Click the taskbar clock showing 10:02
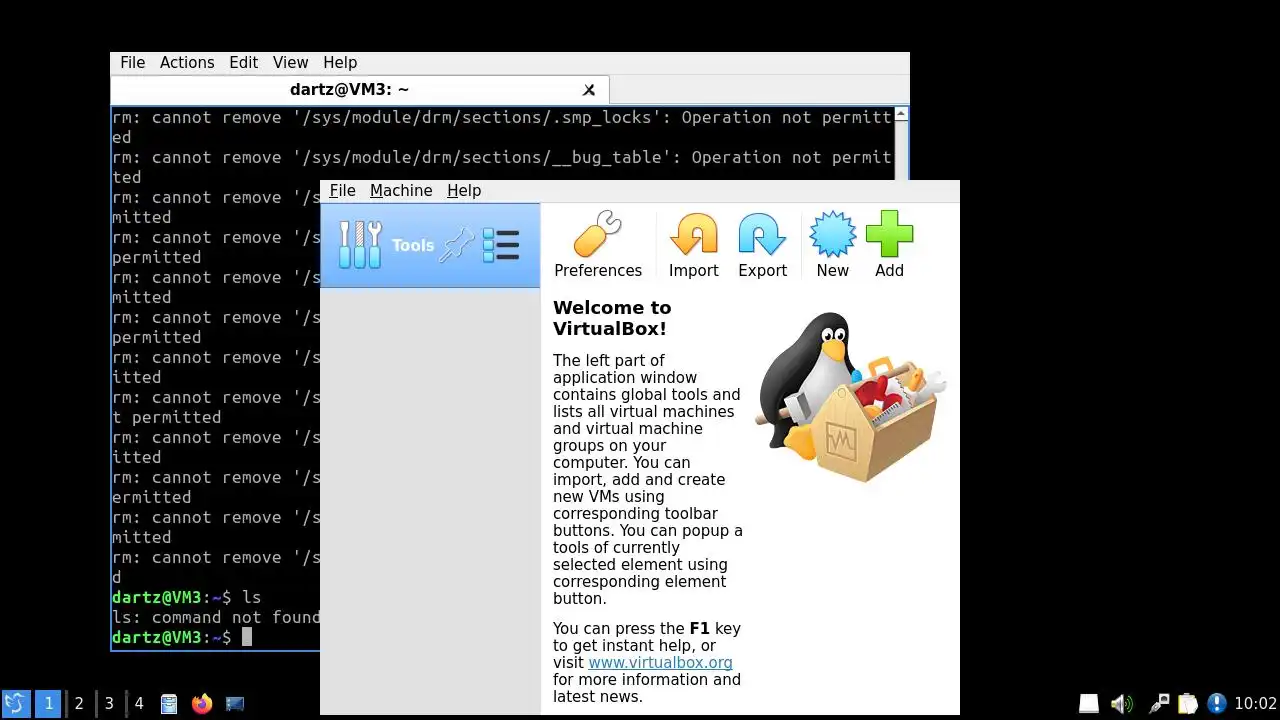The width and height of the screenshot is (1280, 720). 1255,704
